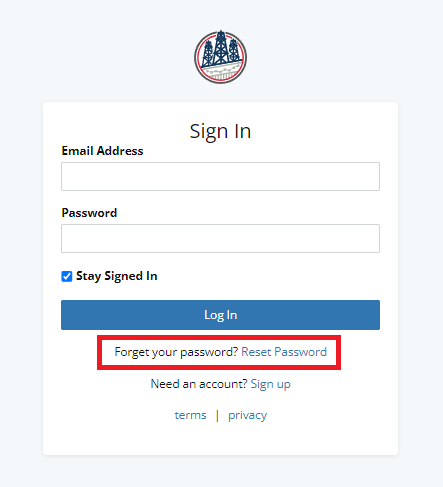The height and width of the screenshot is (487, 443).
Task: Click the checkmark inside the blue checkbox
Action: [67, 276]
